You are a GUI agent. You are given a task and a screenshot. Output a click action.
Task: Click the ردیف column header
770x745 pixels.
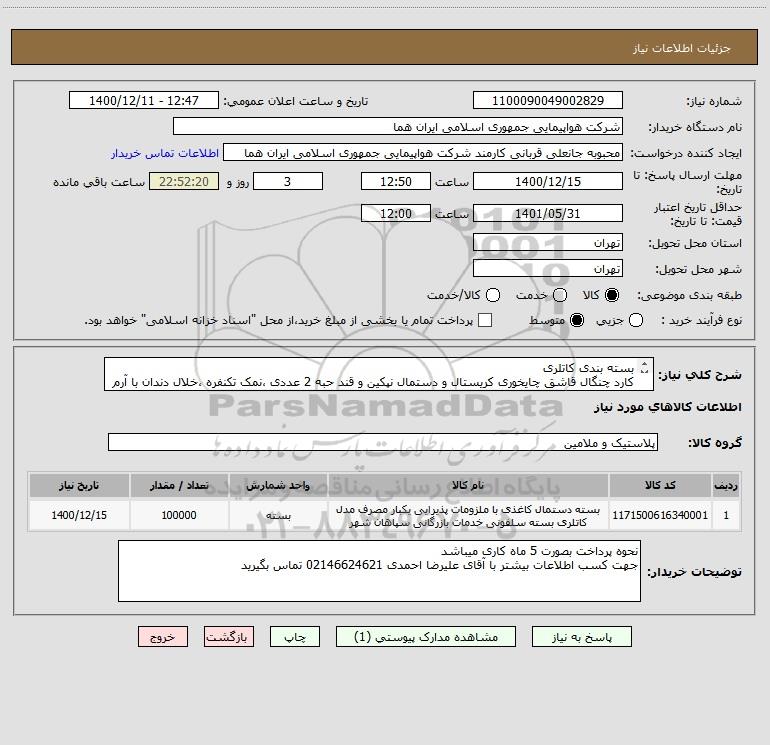pyautogui.click(x=726, y=486)
